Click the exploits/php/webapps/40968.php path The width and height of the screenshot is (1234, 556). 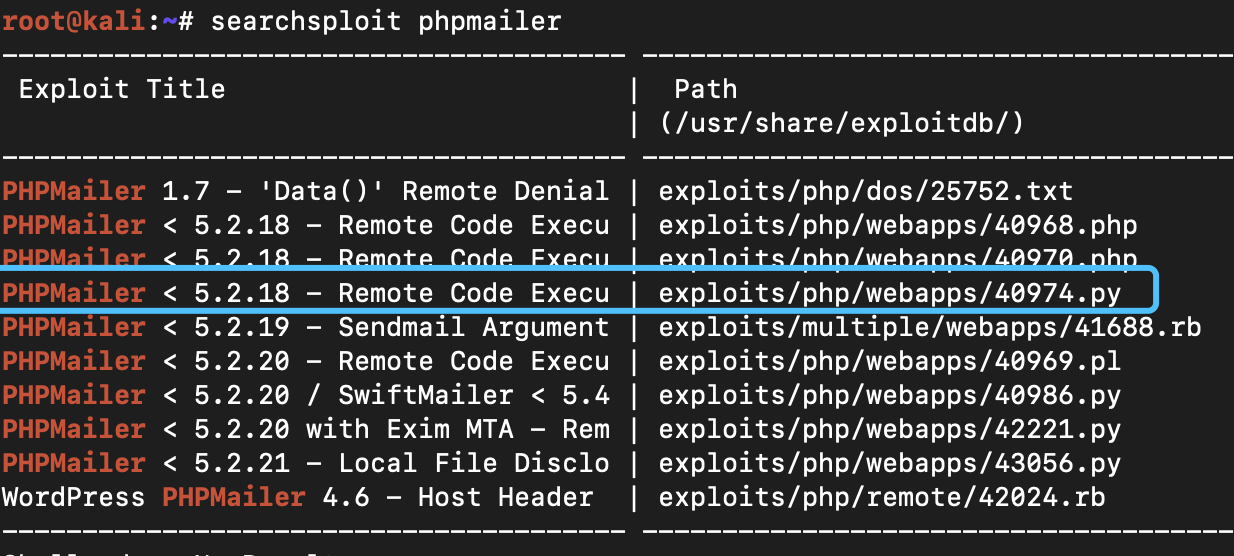coord(897,225)
